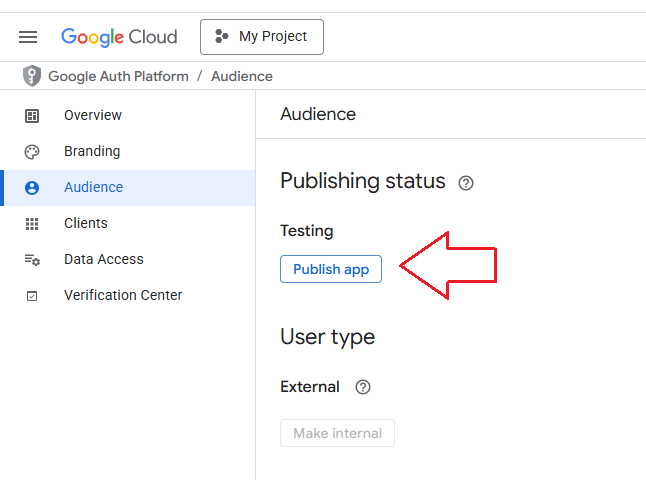Click the Publish app button
The height and width of the screenshot is (483, 646).
331,269
